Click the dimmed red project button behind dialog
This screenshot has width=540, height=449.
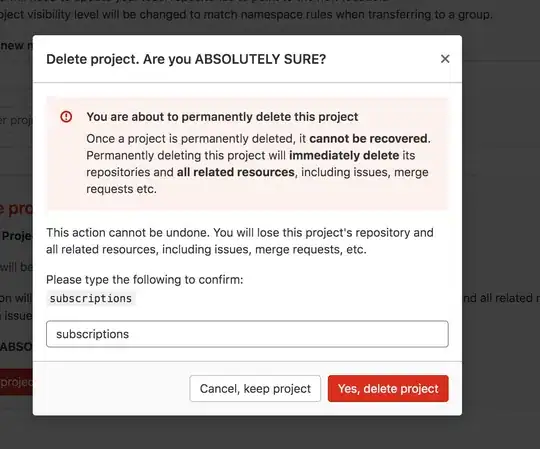coord(16,382)
